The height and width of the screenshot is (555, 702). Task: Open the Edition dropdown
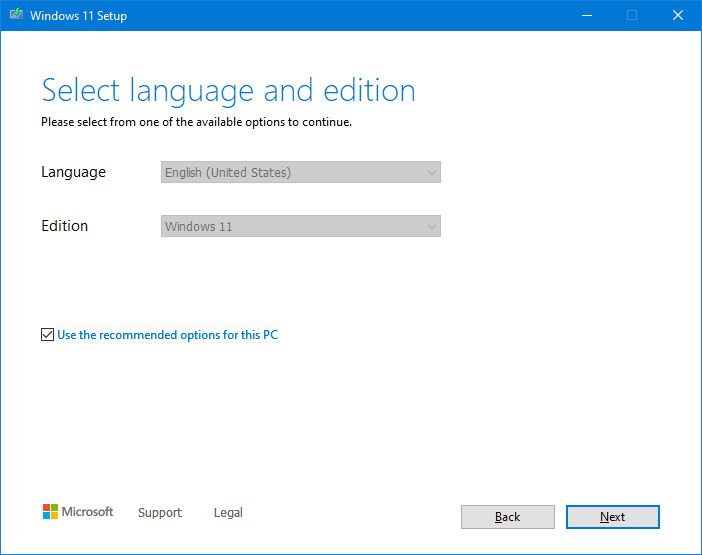(300, 226)
